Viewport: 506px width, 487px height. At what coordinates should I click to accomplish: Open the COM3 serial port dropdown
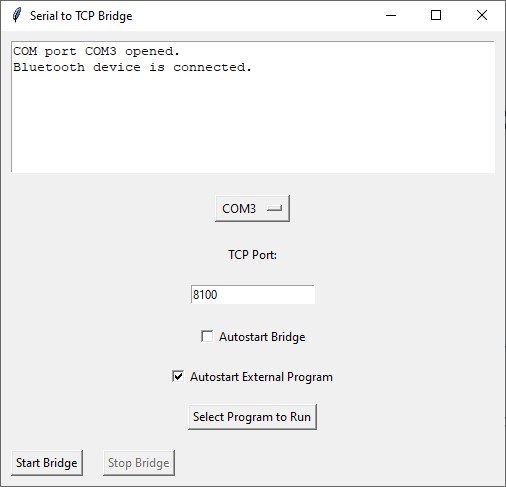pyautogui.click(x=252, y=209)
